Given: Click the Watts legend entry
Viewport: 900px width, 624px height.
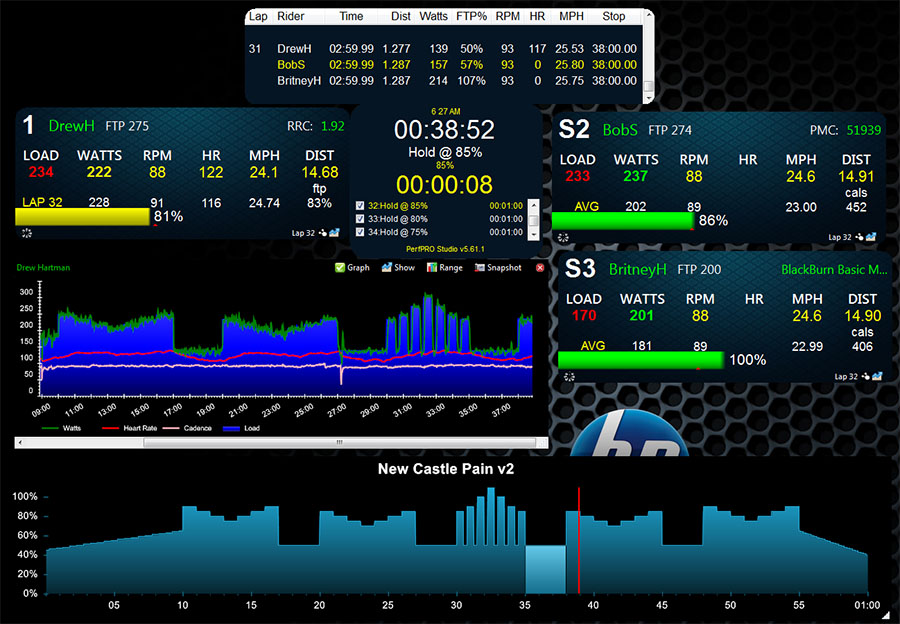Looking at the screenshot, I should click(61, 428).
